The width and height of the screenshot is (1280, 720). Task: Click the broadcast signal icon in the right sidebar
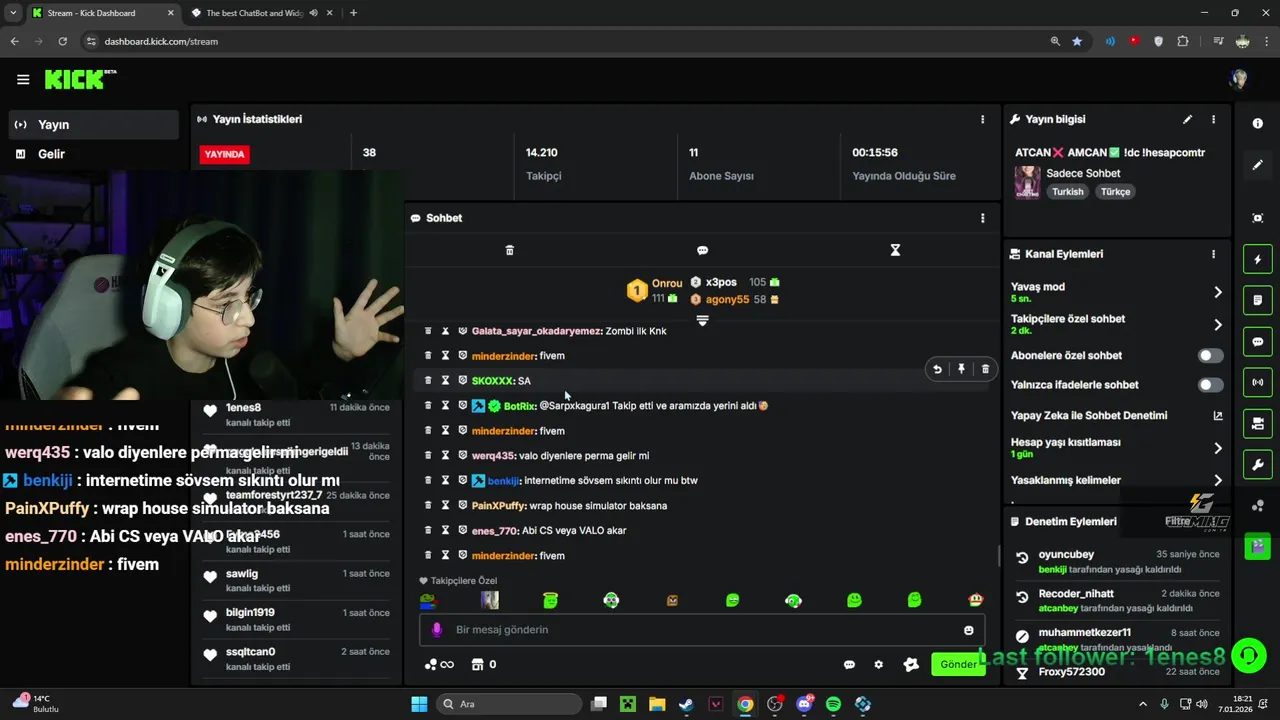pos(1258,383)
